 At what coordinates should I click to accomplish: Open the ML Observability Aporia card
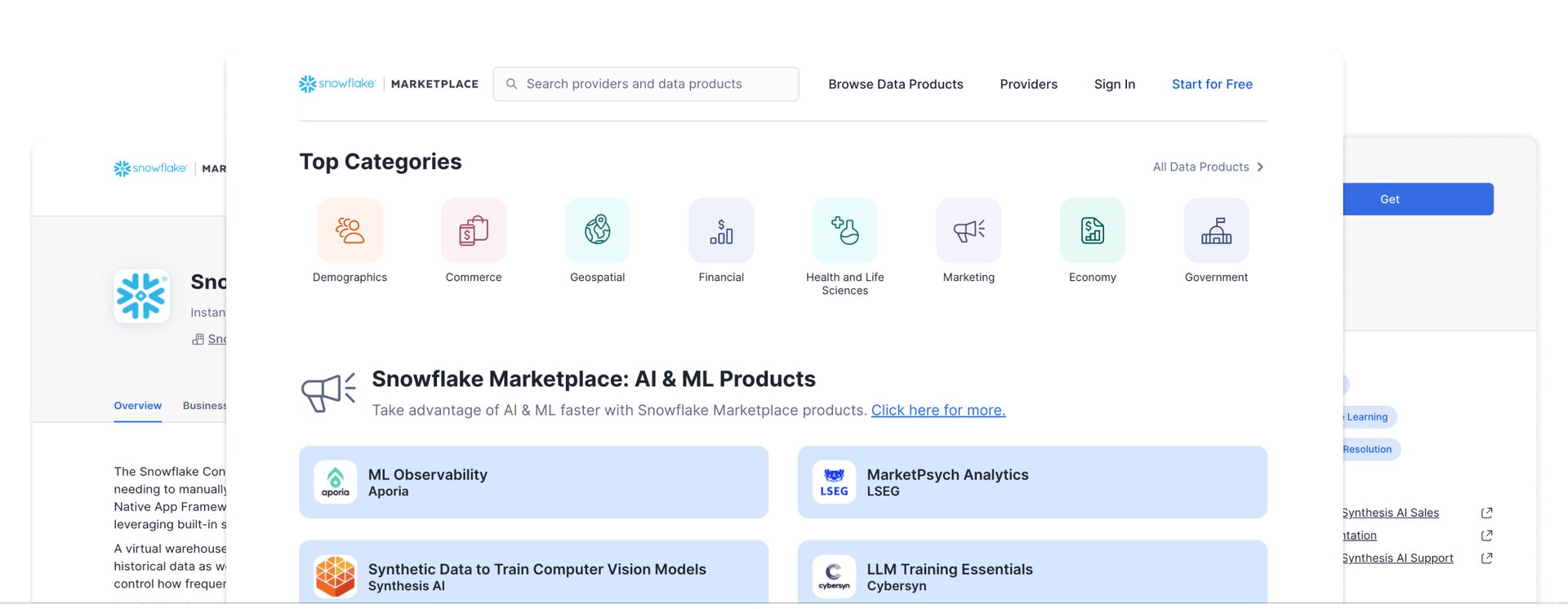pyautogui.click(x=534, y=482)
